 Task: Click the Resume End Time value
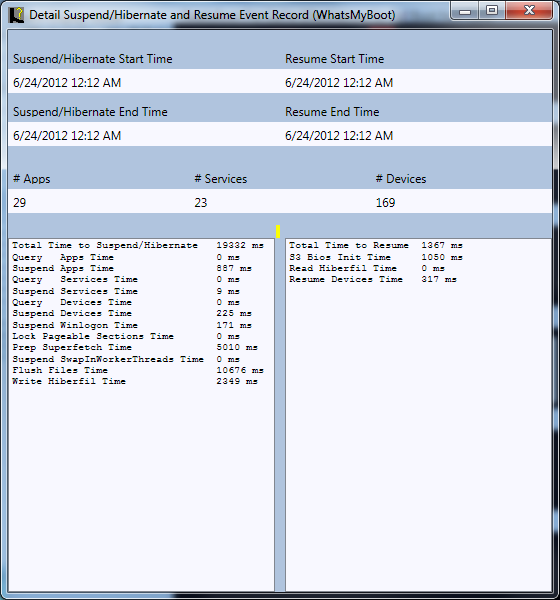pos(339,135)
